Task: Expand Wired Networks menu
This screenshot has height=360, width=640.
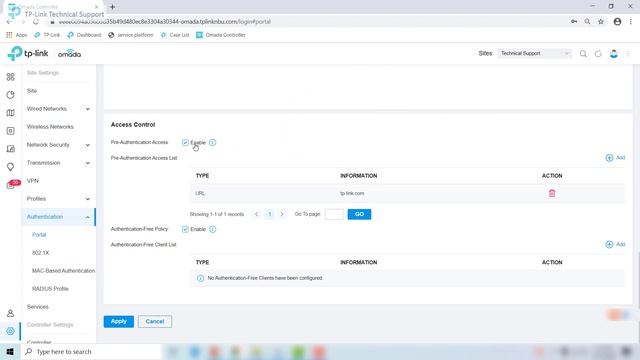Action: 58,109
